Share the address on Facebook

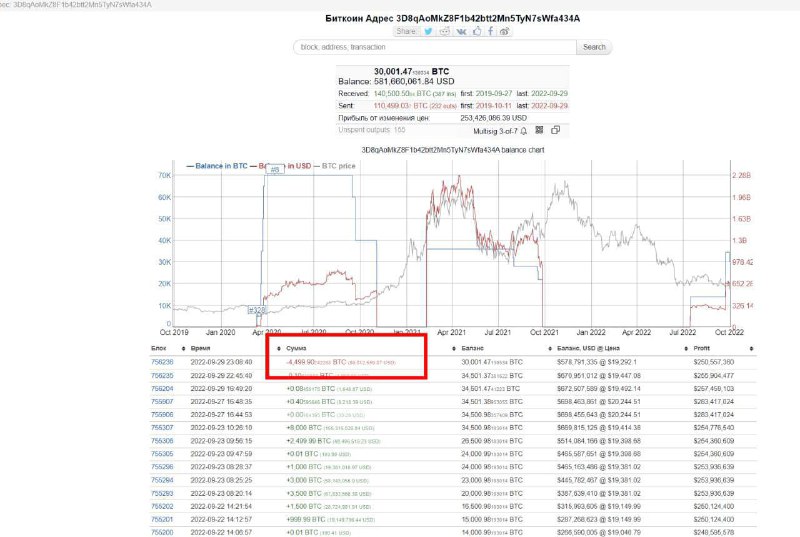(x=490, y=31)
